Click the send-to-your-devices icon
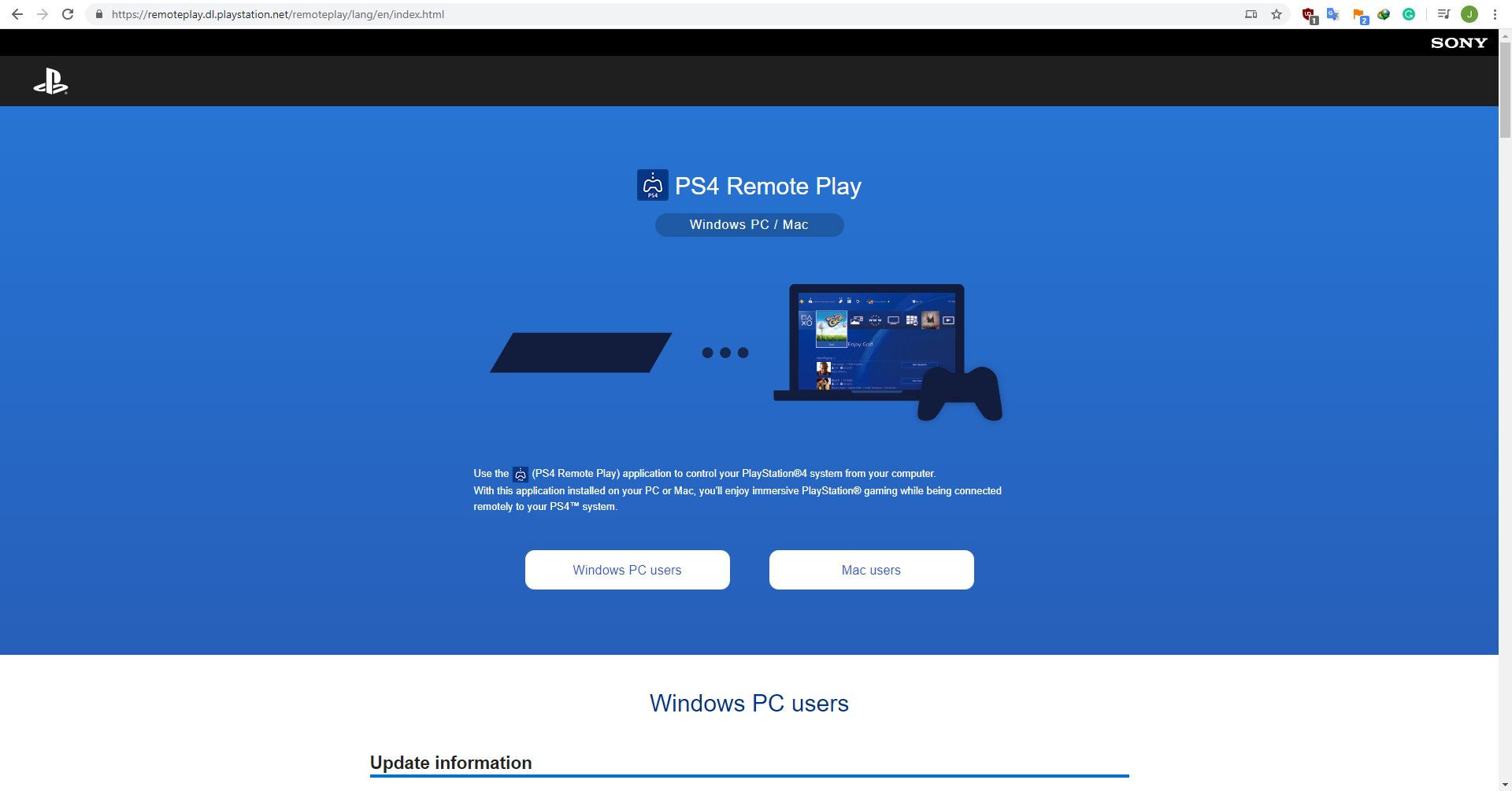Image resolution: width=1512 pixels, height=791 pixels. pyautogui.click(x=1251, y=13)
